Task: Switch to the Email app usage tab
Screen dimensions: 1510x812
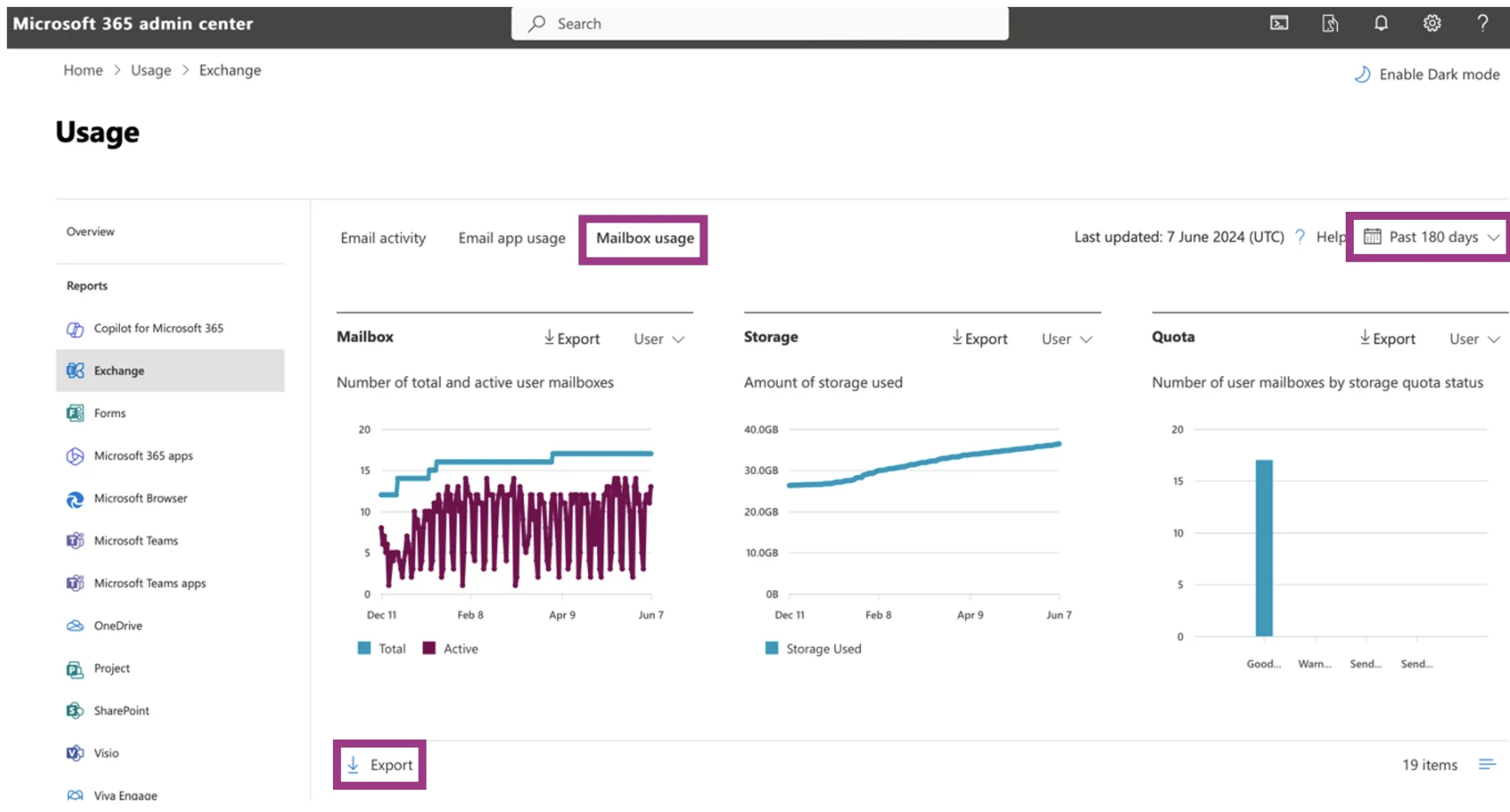Action: (x=511, y=238)
